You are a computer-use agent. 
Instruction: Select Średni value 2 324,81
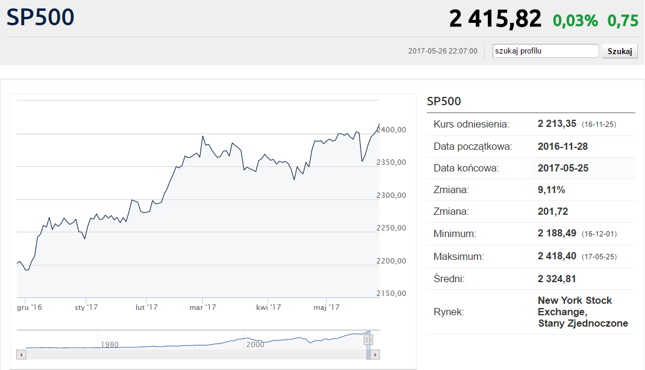pos(557,279)
